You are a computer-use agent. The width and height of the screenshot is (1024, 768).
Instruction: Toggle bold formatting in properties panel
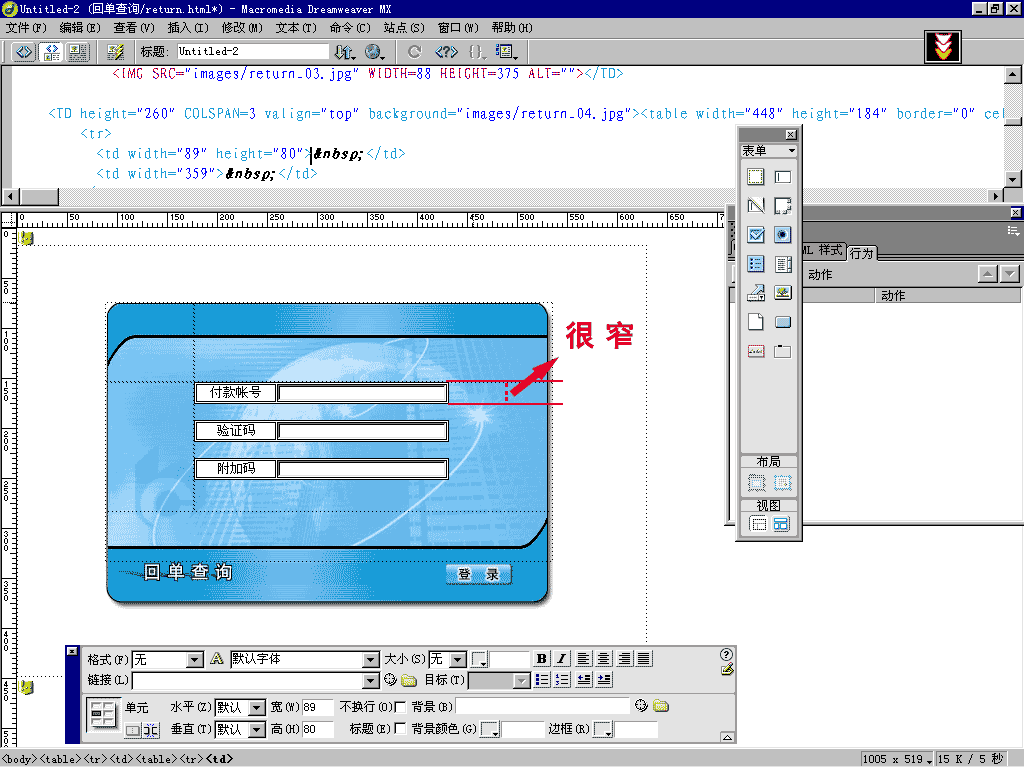tap(541, 659)
